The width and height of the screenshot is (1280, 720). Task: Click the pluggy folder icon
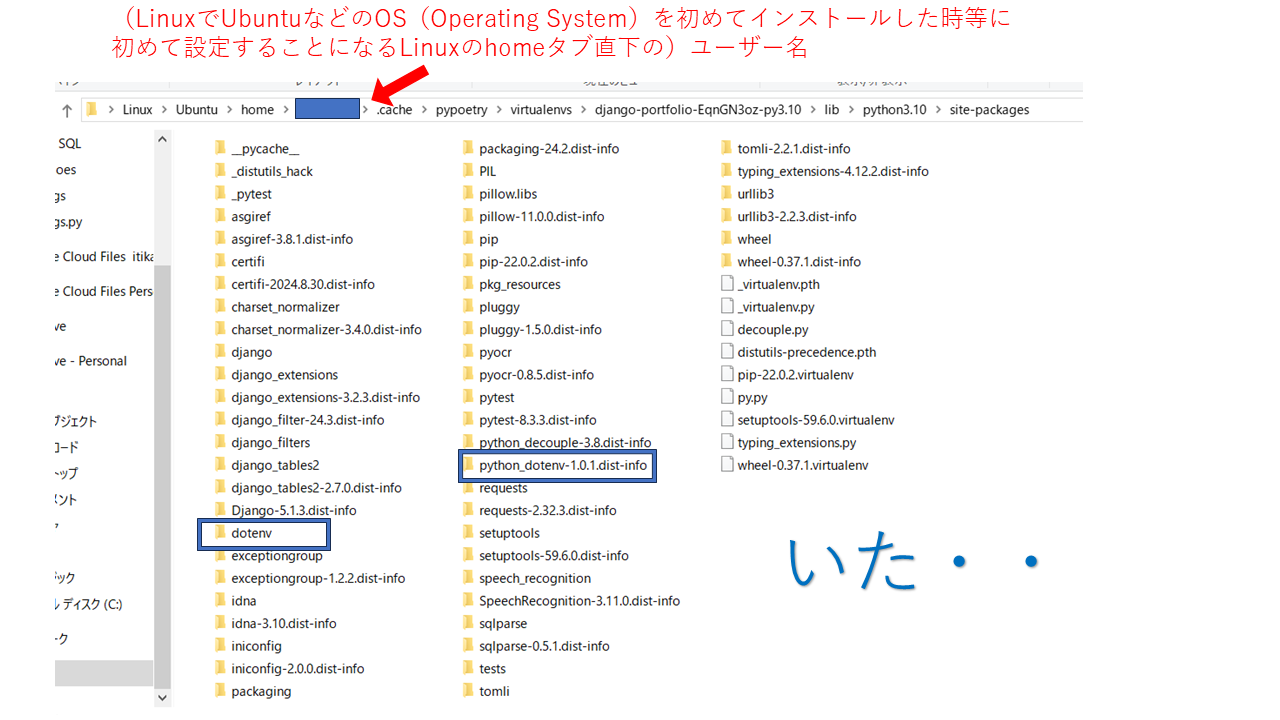[x=468, y=307]
